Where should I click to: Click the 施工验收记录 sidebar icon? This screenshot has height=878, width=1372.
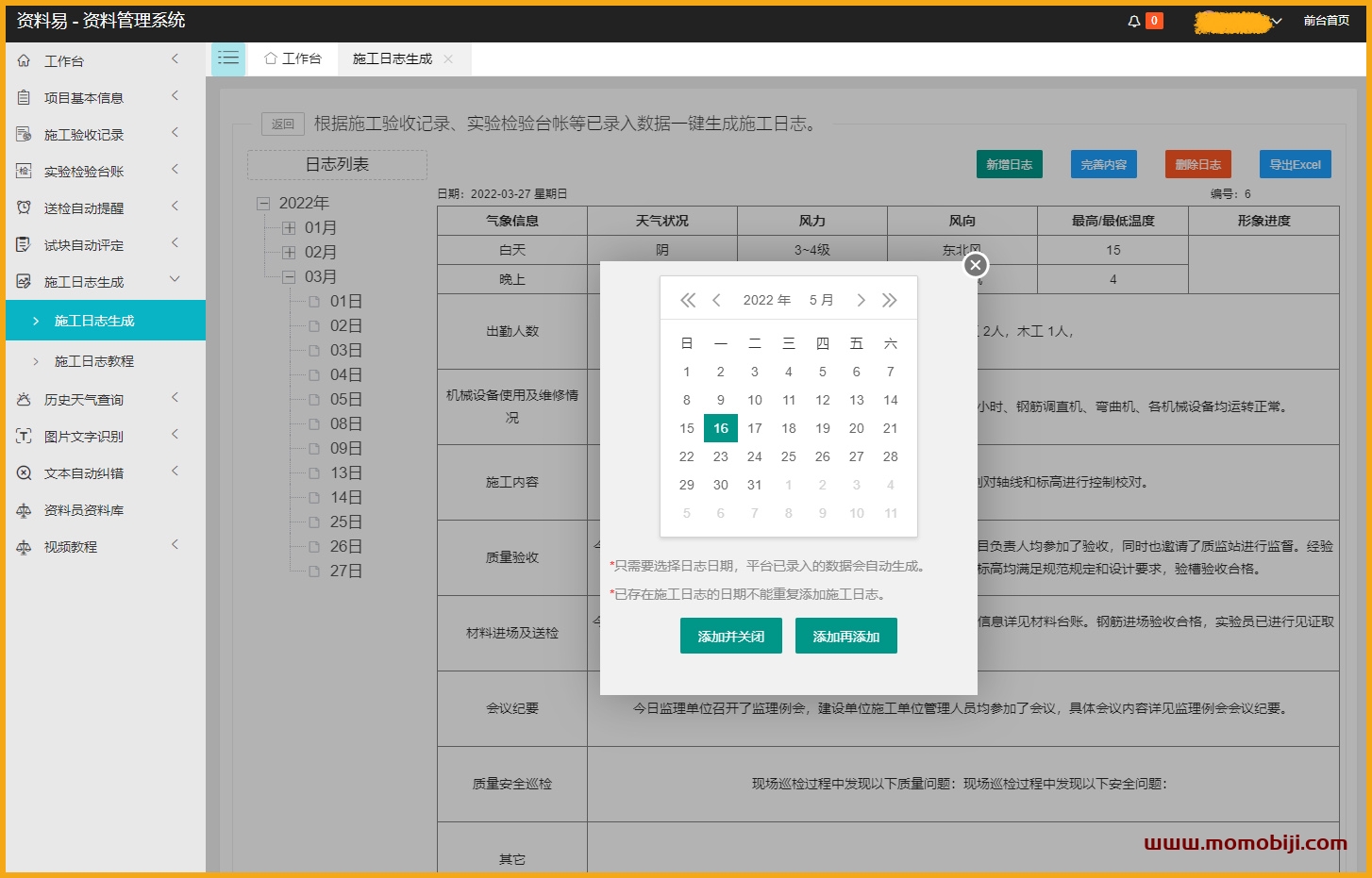[24, 134]
